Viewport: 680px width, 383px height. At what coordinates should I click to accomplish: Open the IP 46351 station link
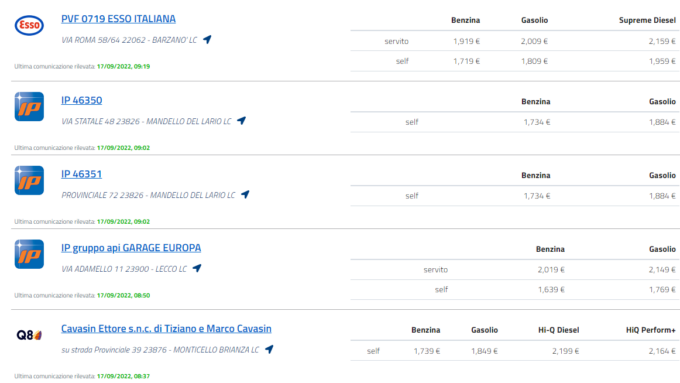coord(82,174)
